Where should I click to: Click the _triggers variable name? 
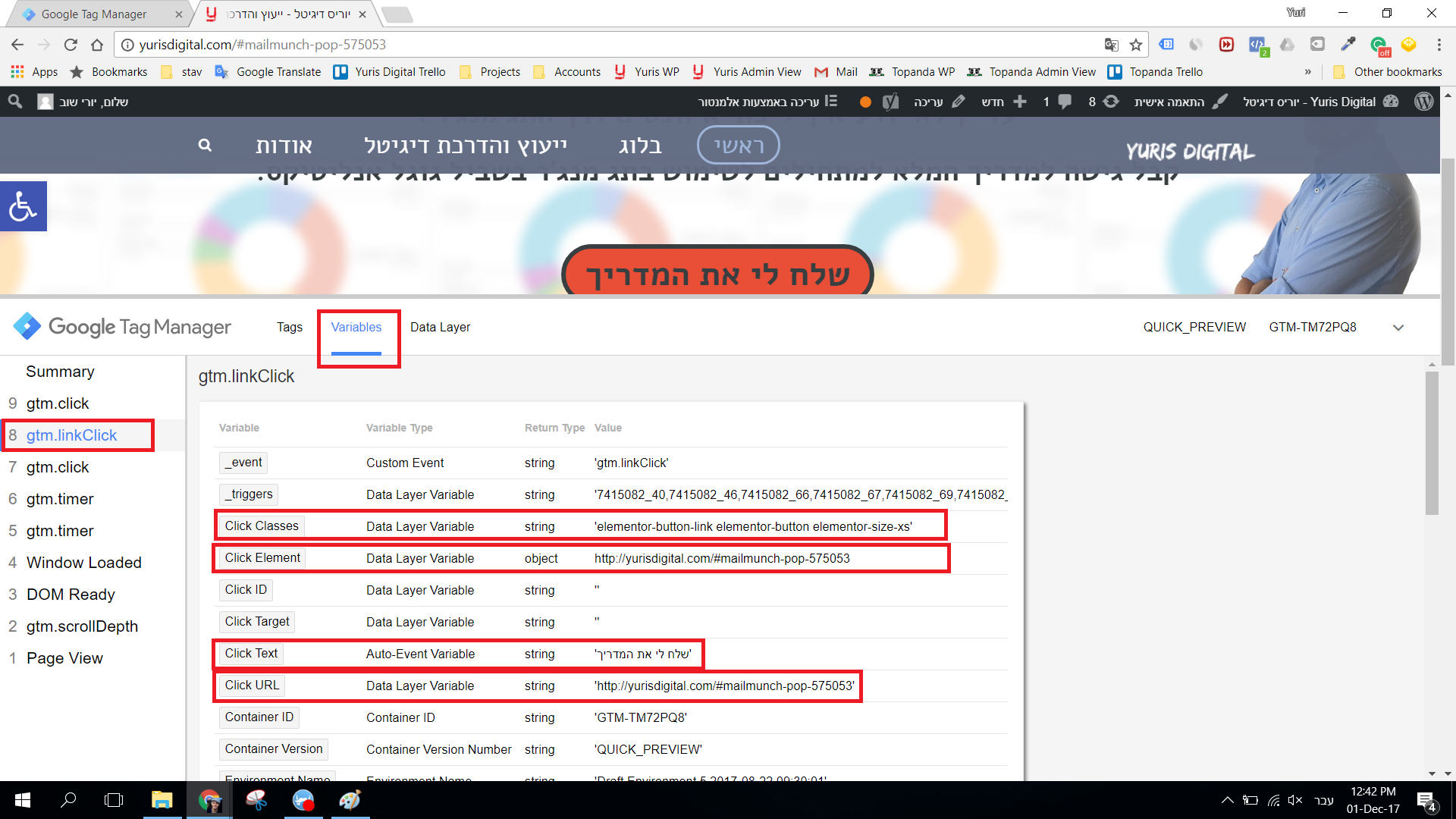(249, 494)
